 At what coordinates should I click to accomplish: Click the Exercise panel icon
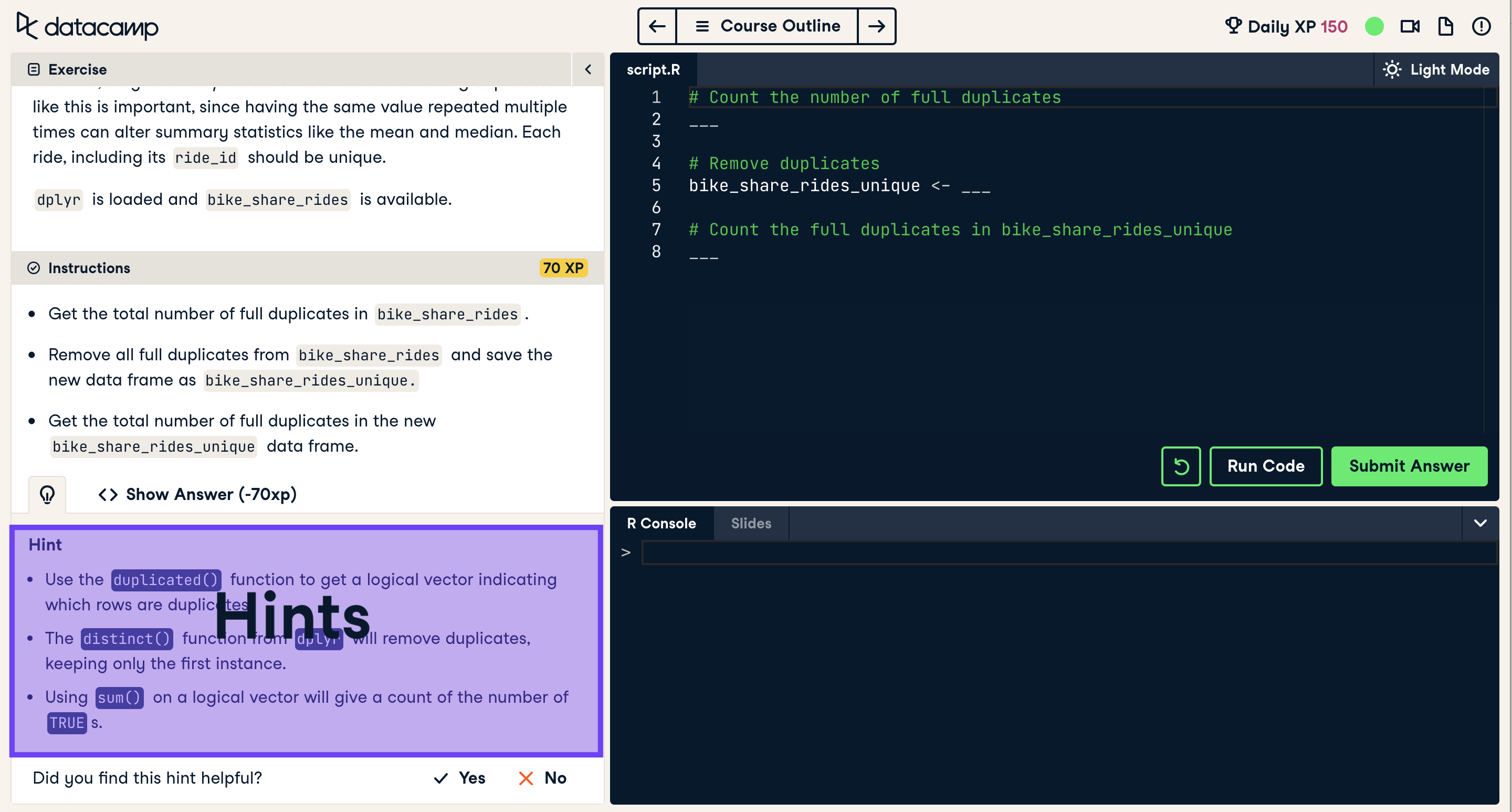coord(34,69)
